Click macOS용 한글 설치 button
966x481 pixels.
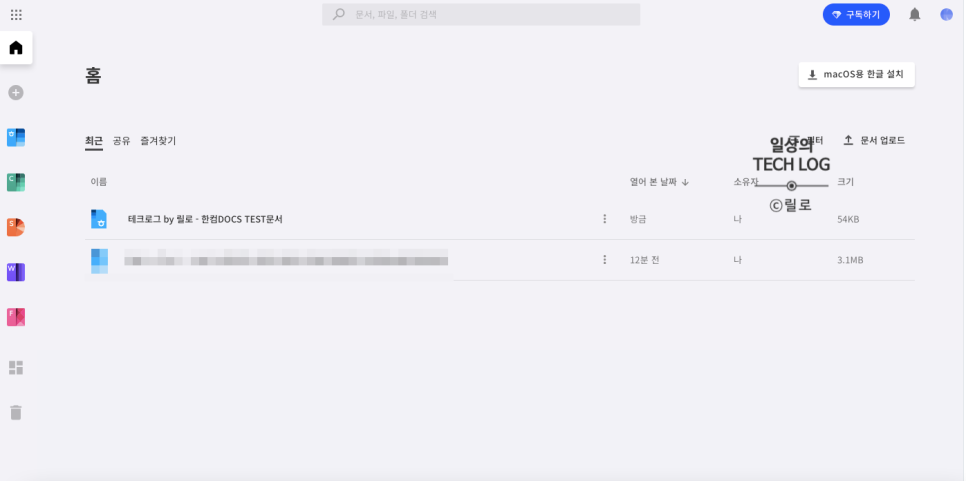tap(856, 75)
